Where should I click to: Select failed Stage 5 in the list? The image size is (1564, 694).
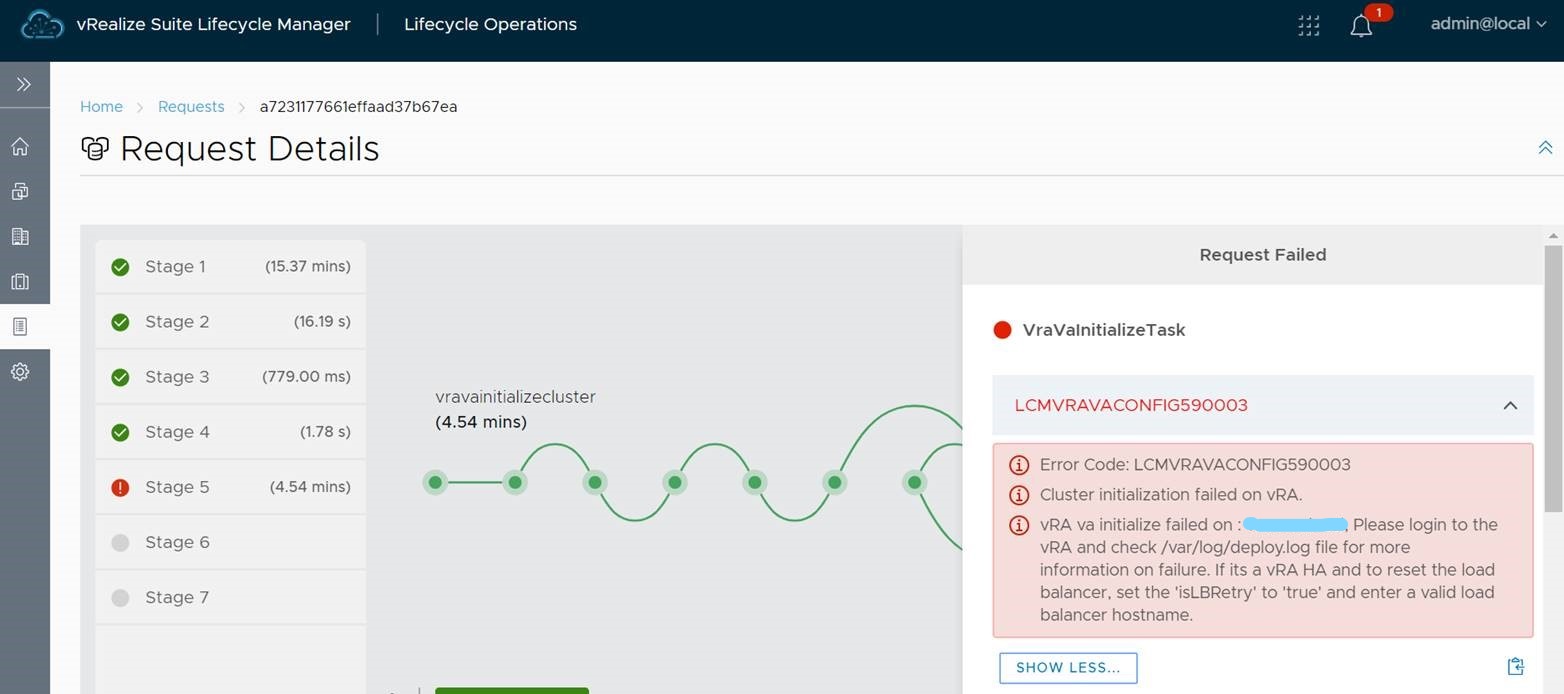(230, 487)
